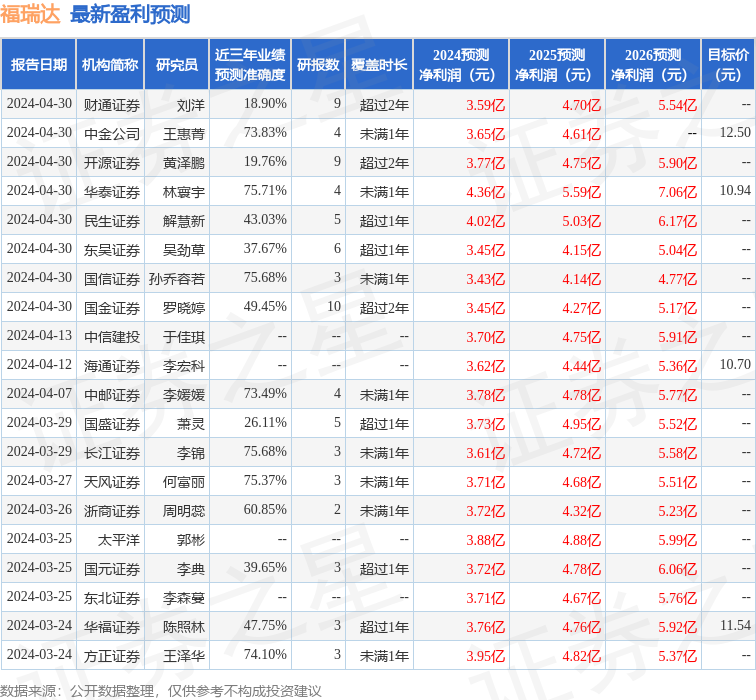Click 海通证券 institution cell
Screen dimensions: 756x700
(112, 366)
